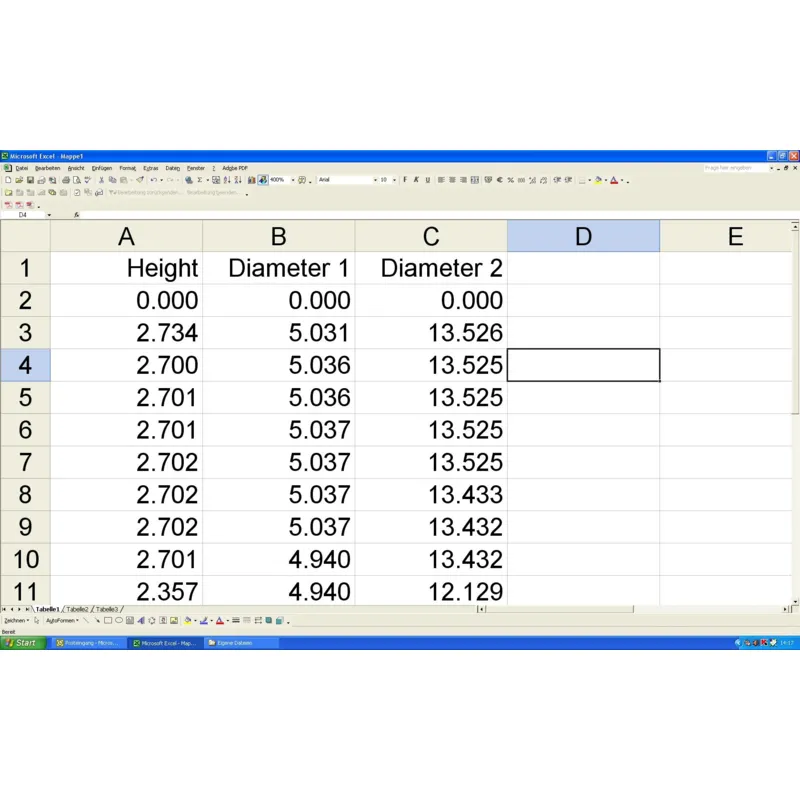This screenshot has height=800, width=800.
Task: Open the Chart Wizard icon
Action: (x=252, y=180)
